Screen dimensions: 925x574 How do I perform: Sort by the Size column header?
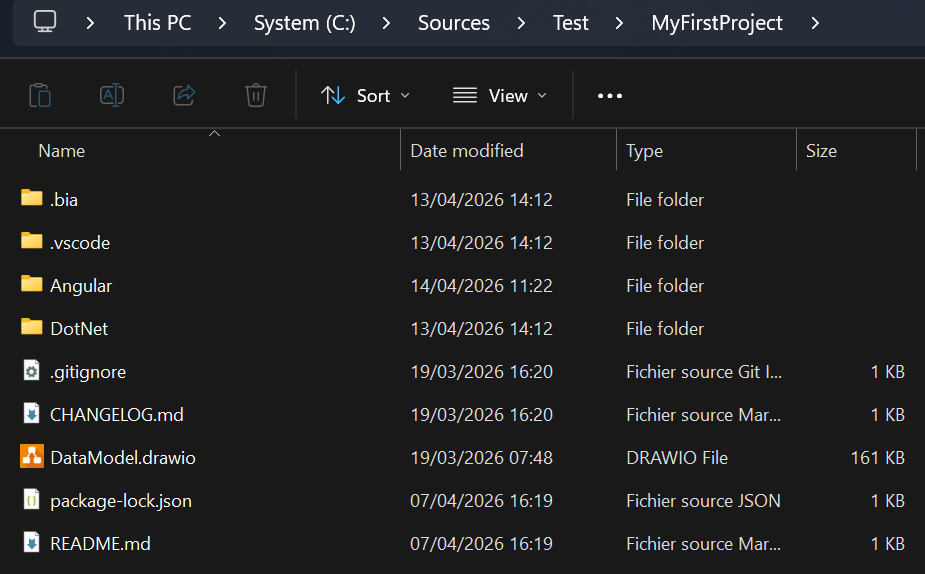821,151
